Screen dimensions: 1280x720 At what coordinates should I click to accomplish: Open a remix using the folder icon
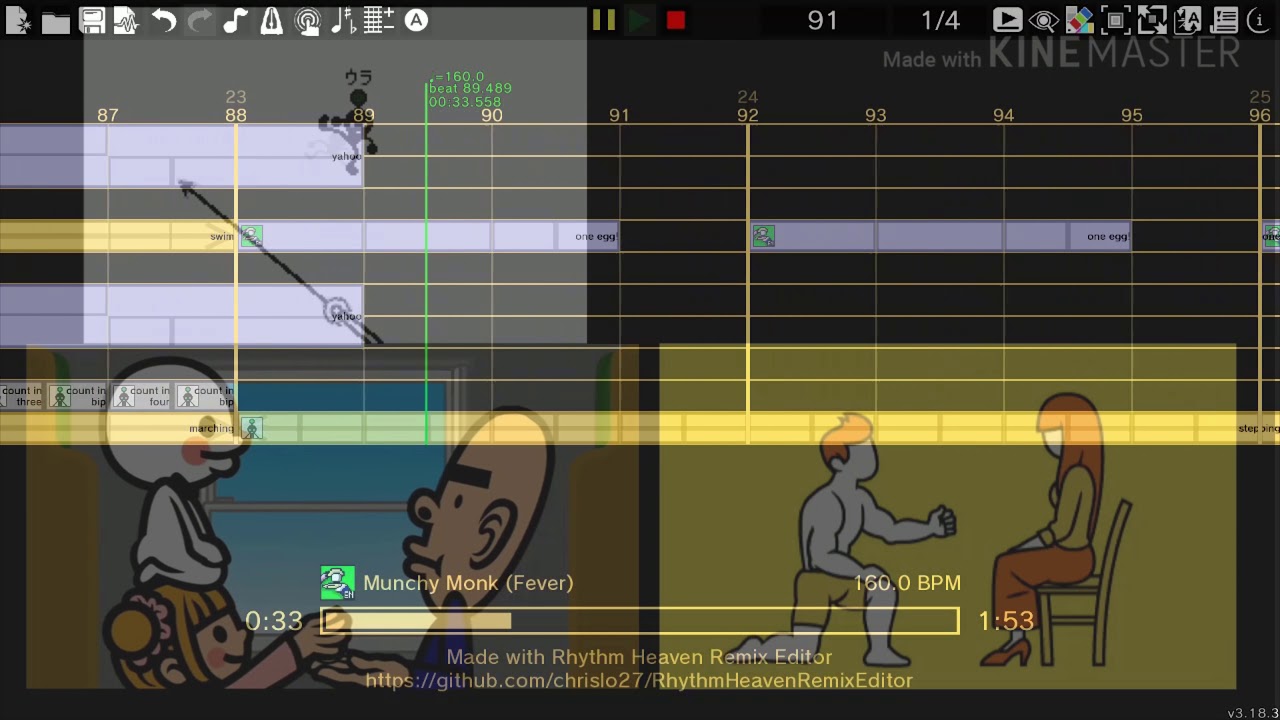click(56, 21)
